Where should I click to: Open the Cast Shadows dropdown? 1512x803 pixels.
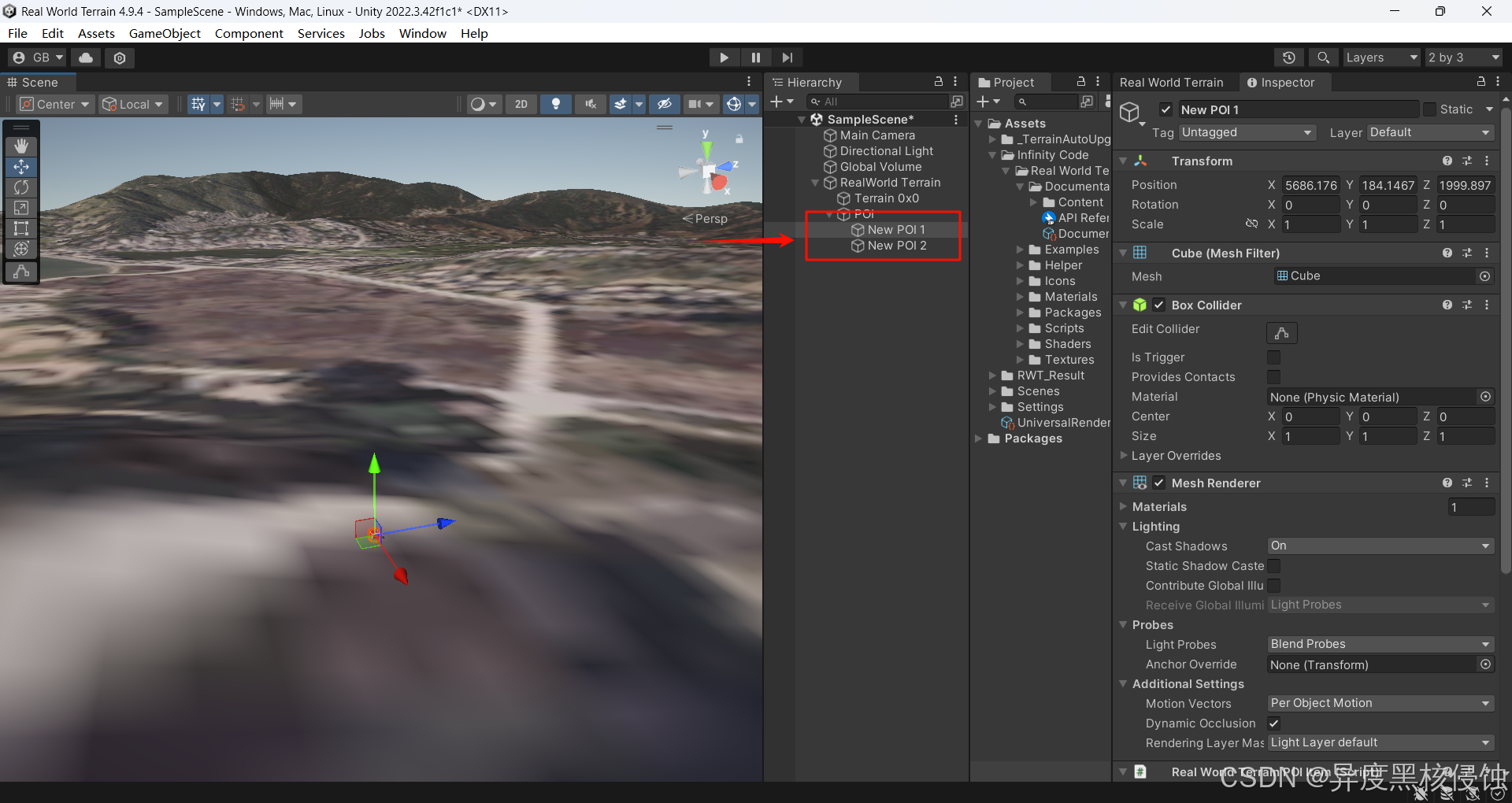1380,546
